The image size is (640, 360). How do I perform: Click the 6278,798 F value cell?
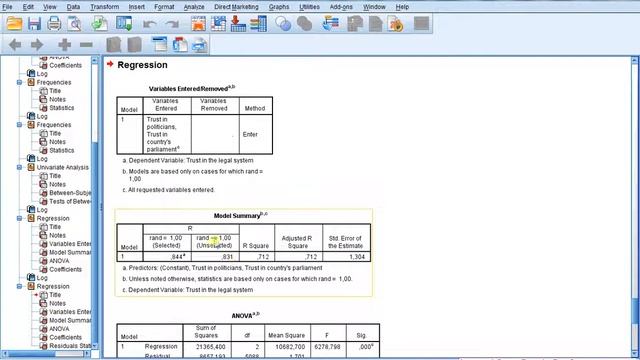click(x=328, y=347)
